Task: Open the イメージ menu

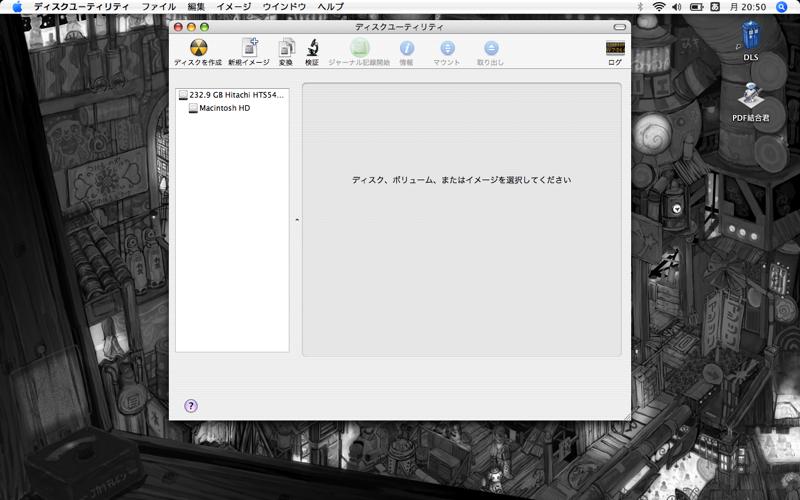Action: (x=234, y=7)
